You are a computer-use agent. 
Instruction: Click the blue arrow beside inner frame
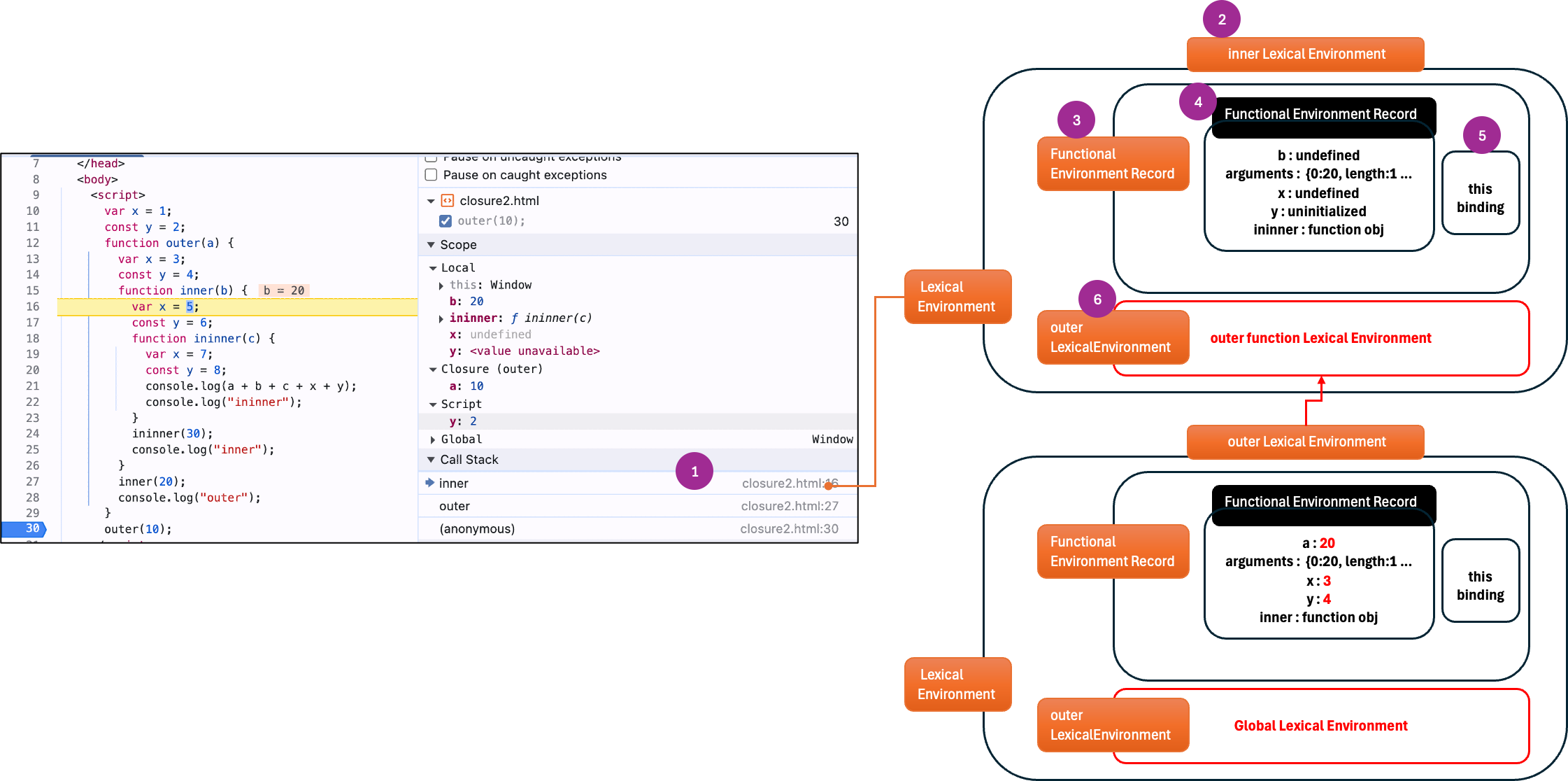429,483
